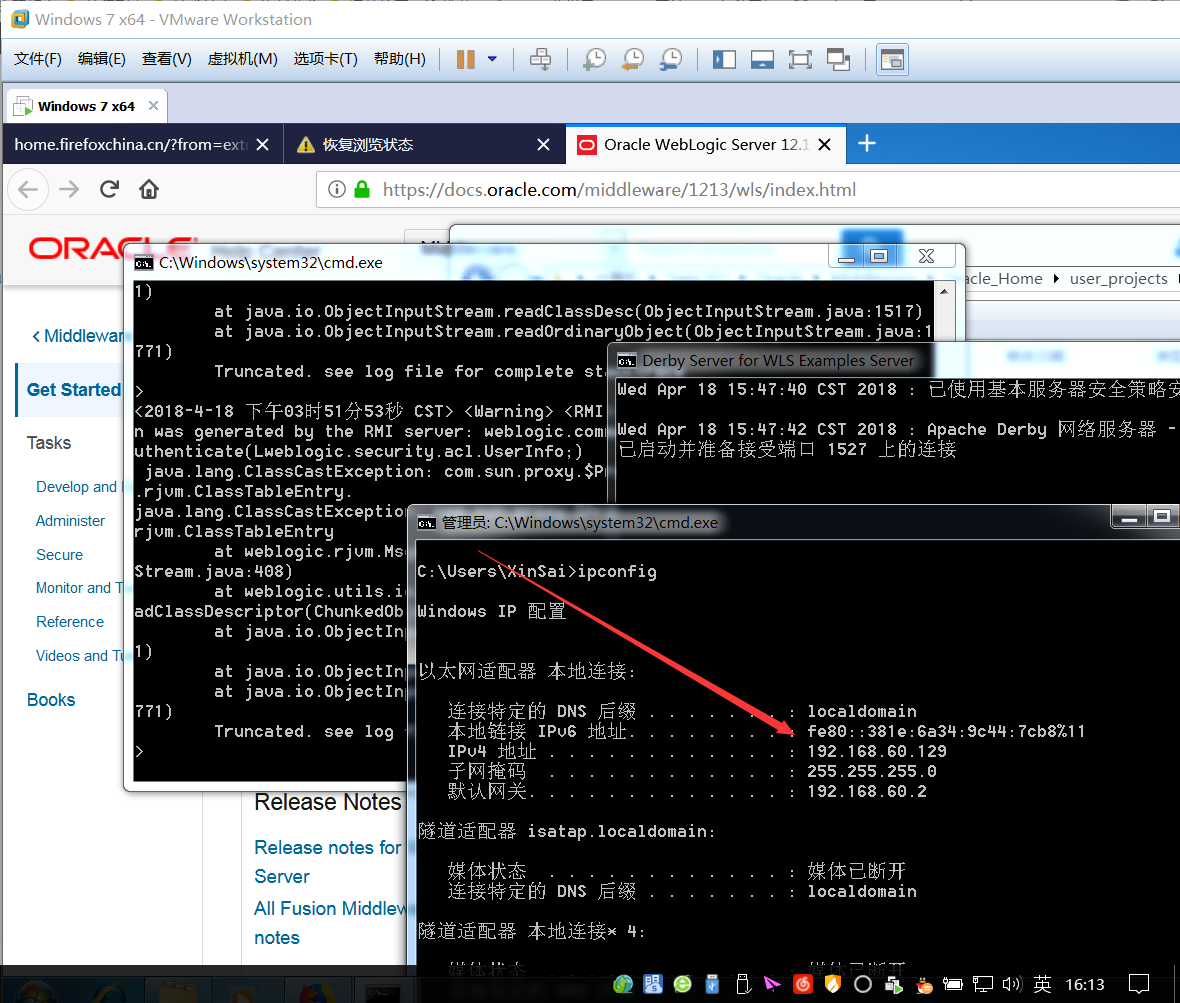Viewport: 1180px width, 1003px height.
Task: Click the green secure-connection padlock
Action: (362, 189)
